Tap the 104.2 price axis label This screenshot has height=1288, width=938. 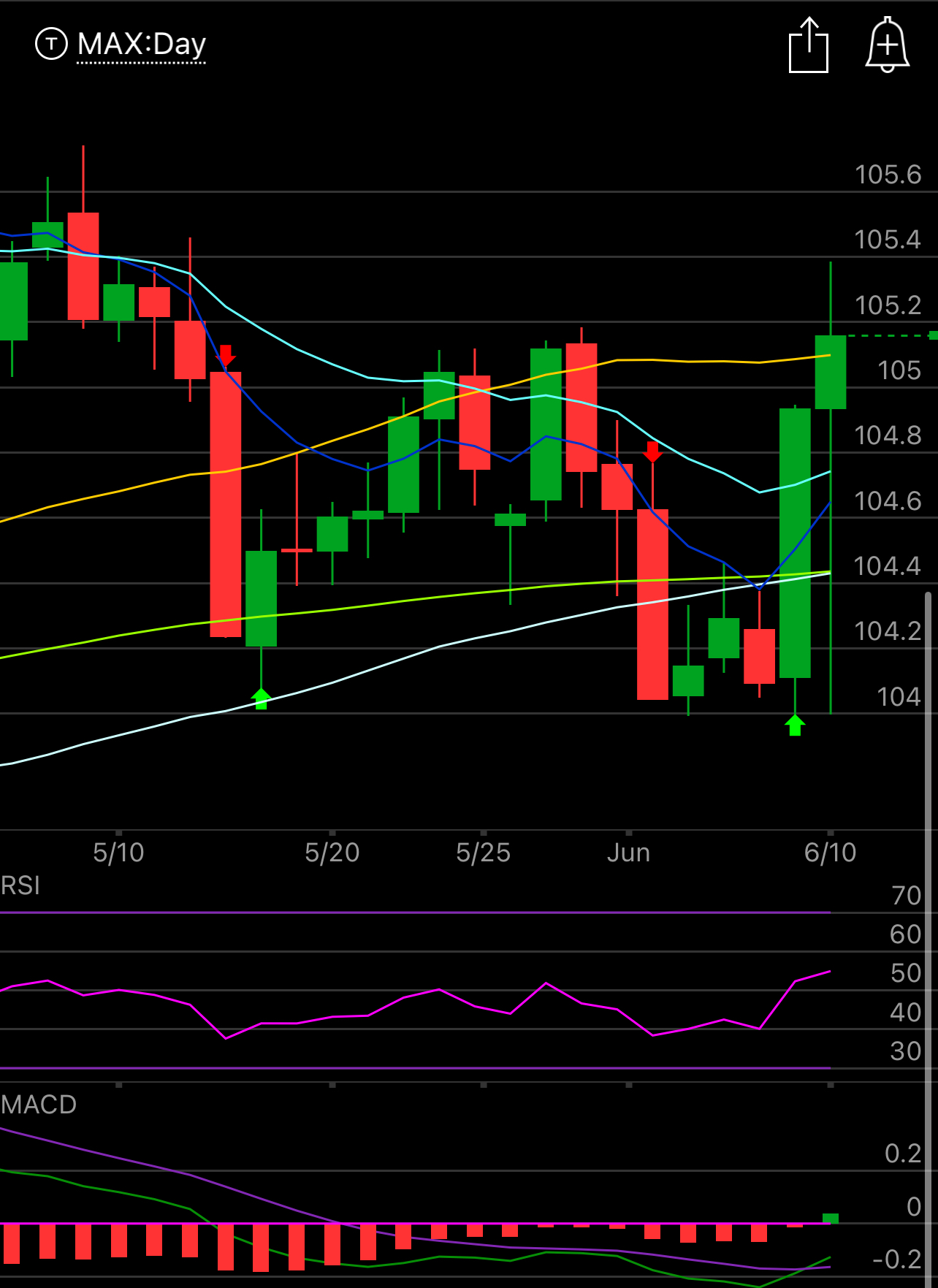pos(888,631)
